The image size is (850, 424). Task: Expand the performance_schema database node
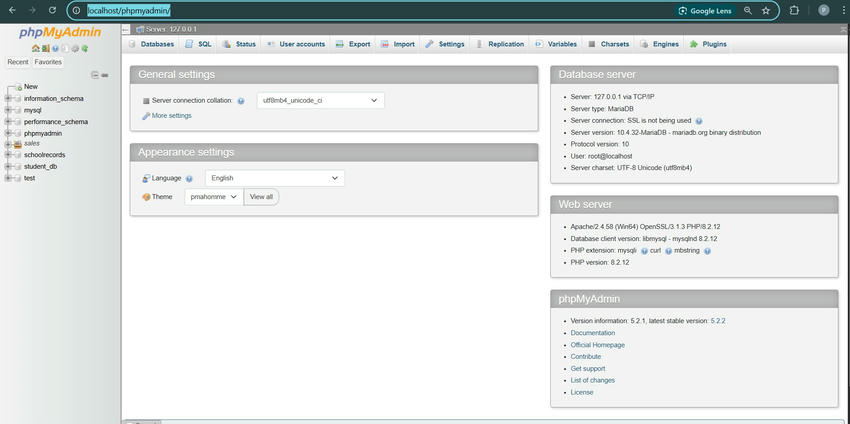click(x=8, y=122)
